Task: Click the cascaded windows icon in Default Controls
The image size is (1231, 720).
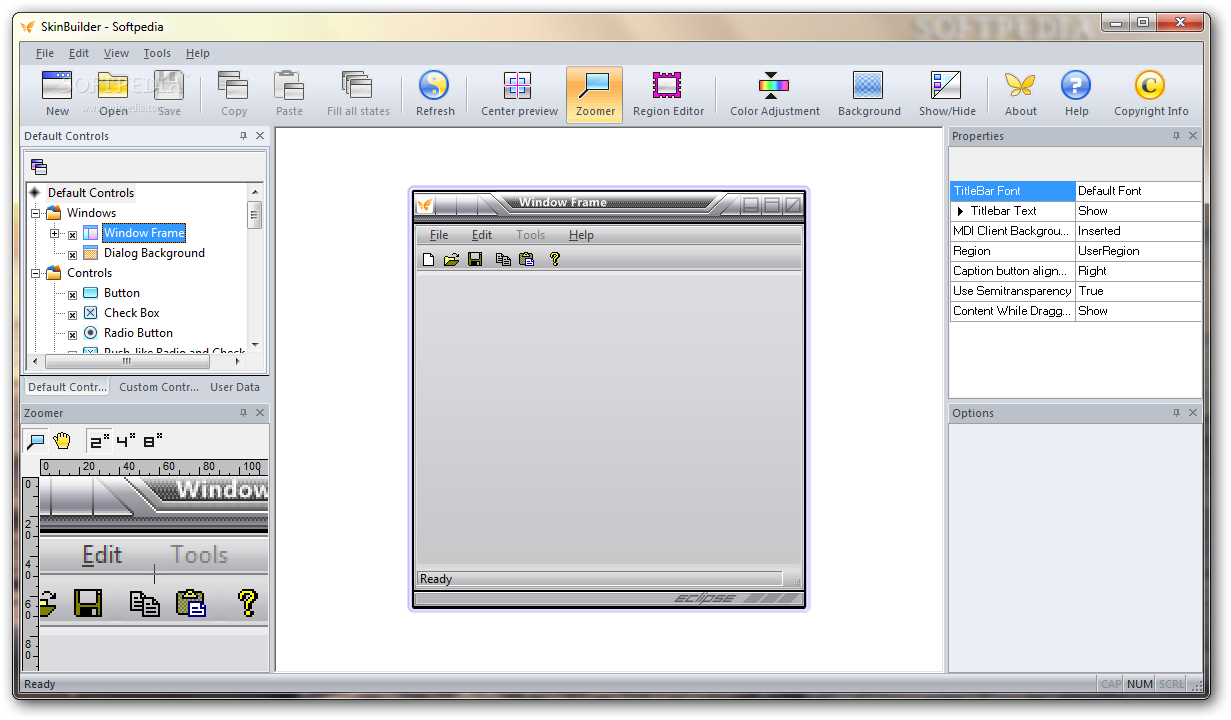Action: tap(39, 167)
